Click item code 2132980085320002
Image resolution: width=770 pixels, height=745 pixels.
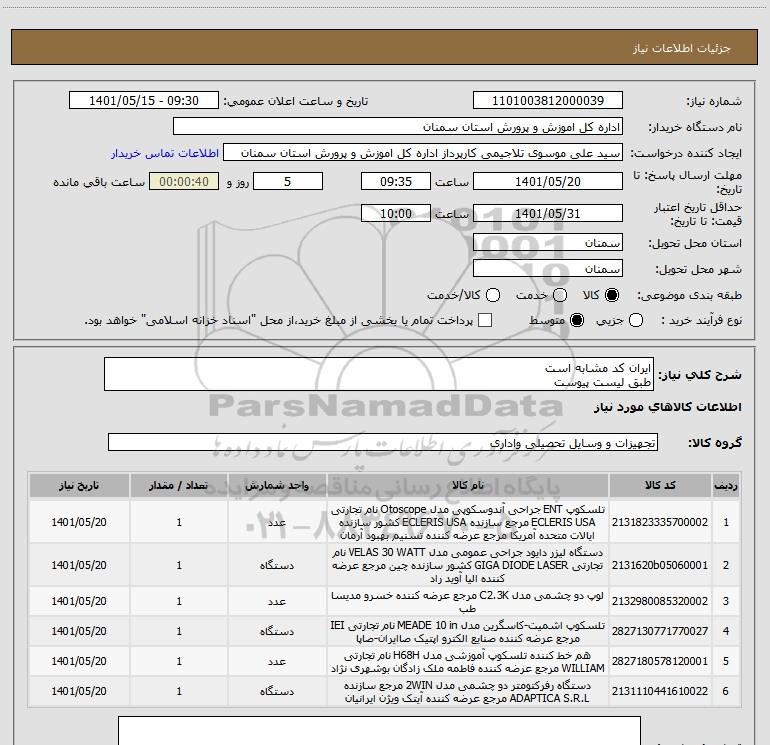660,601
